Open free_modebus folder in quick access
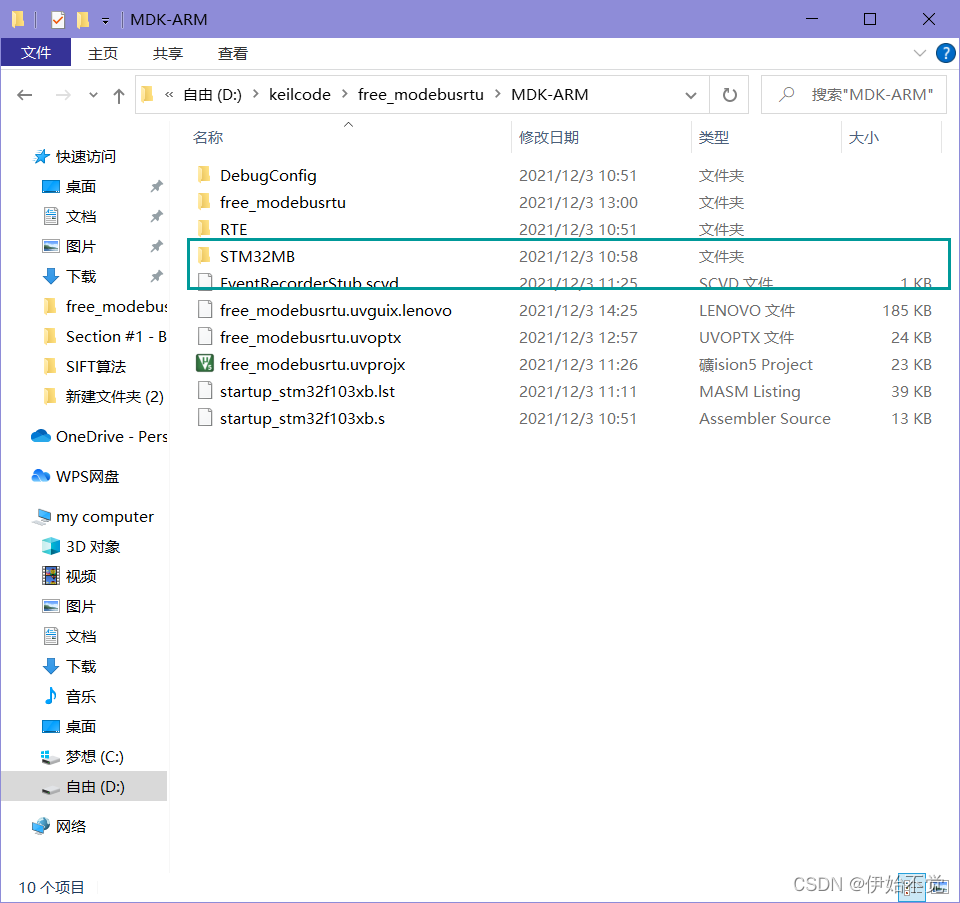The height and width of the screenshot is (903, 960). click(x=105, y=306)
